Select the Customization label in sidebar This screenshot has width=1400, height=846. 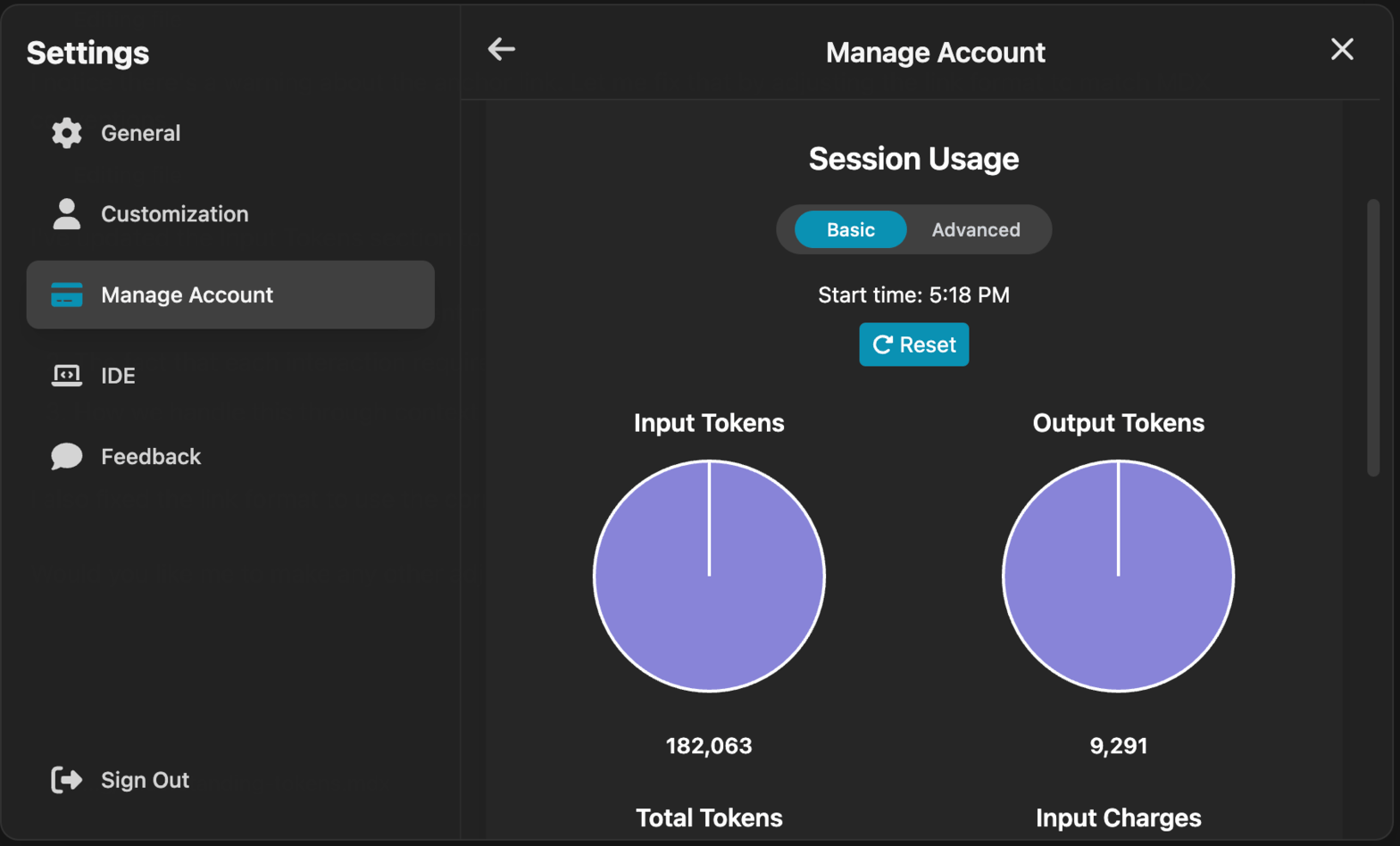174,214
